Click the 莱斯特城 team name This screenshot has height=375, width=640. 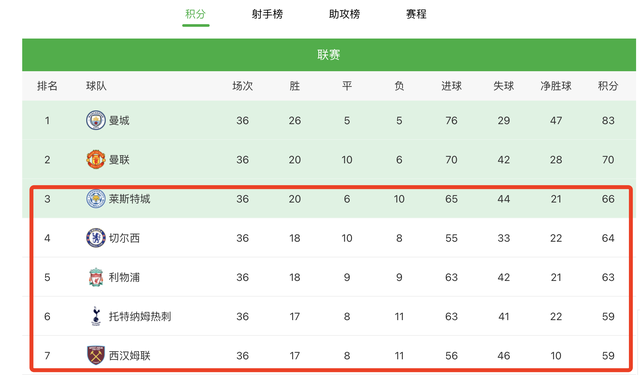coord(129,199)
